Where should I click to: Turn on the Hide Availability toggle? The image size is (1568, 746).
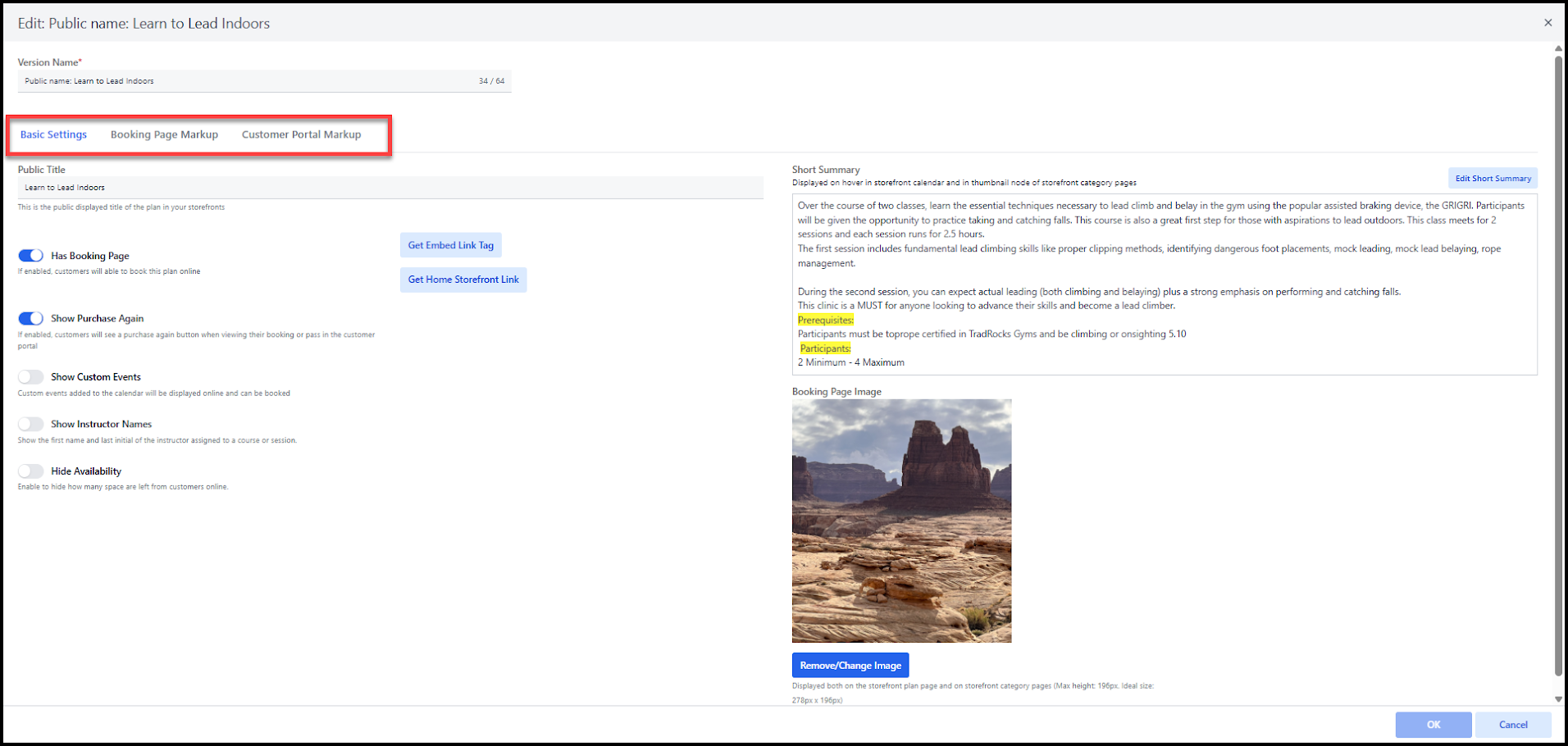31,471
